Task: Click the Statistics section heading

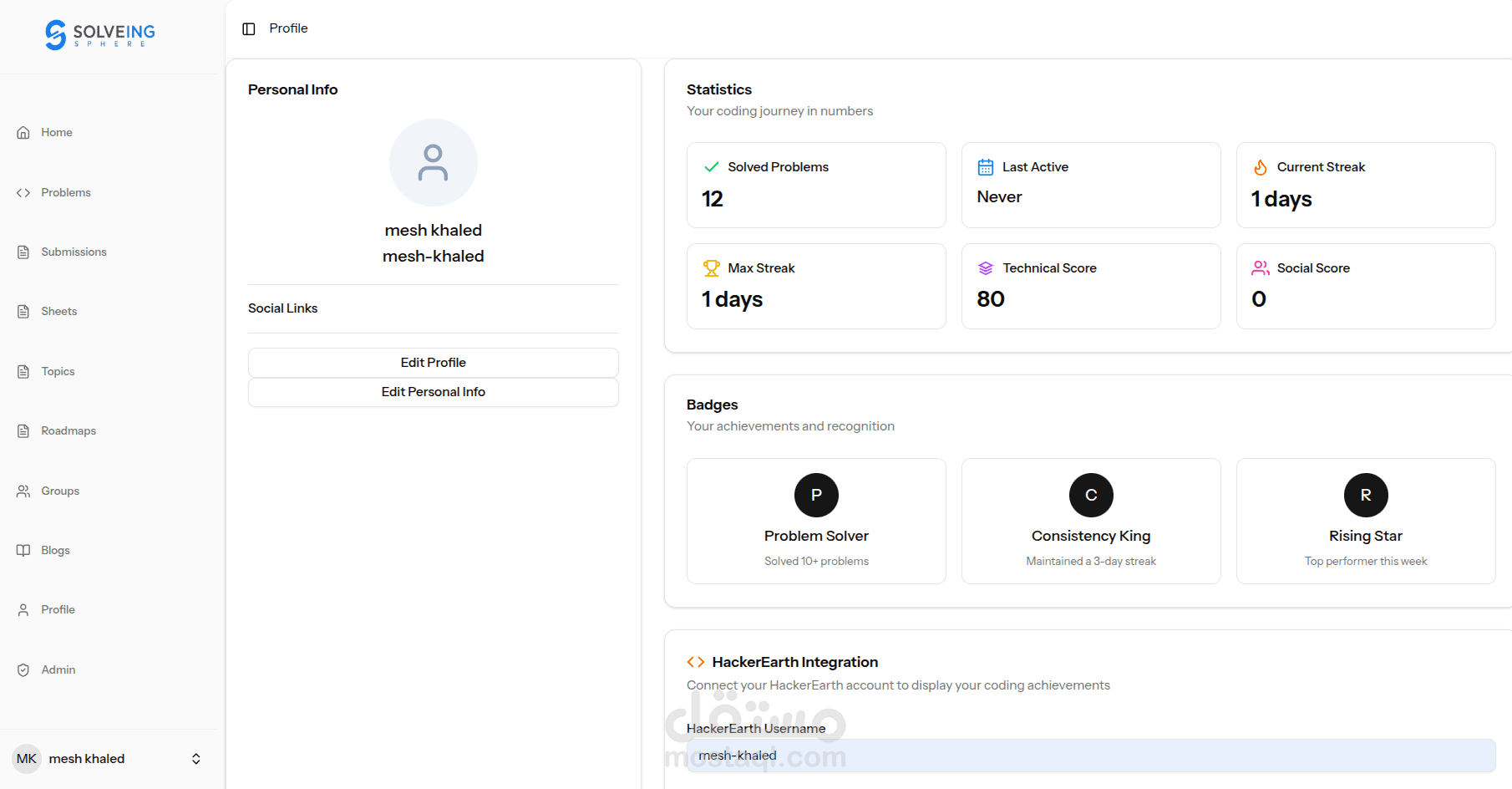Action: click(x=719, y=89)
